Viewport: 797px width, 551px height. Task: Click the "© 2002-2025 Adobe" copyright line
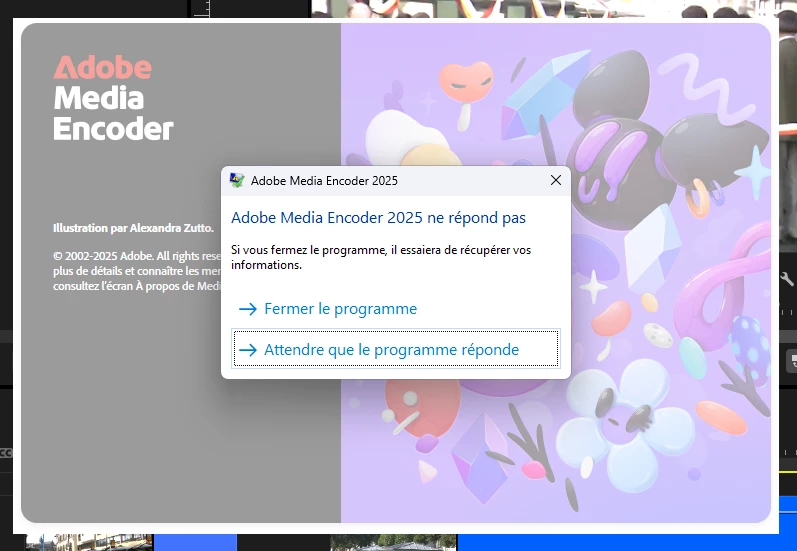tap(137, 256)
